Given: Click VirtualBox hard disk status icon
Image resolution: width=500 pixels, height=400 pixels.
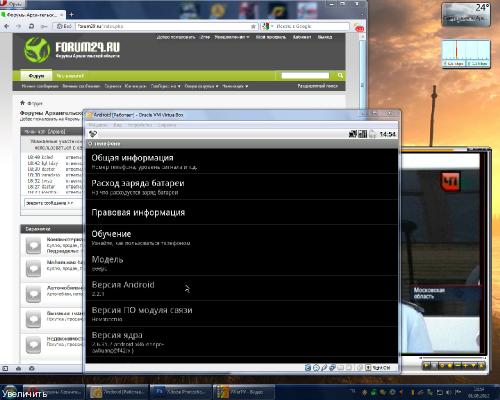Looking at the screenshot, I should coord(308,368).
